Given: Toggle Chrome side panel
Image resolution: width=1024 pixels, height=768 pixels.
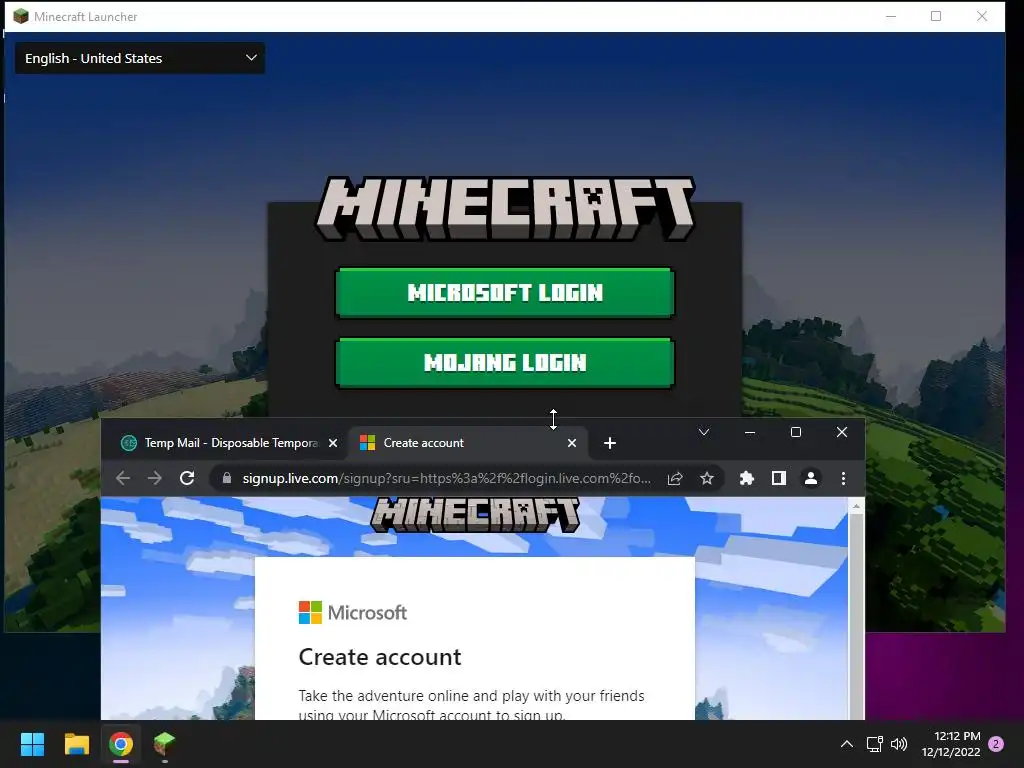Looking at the screenshot, I should 778,478.
